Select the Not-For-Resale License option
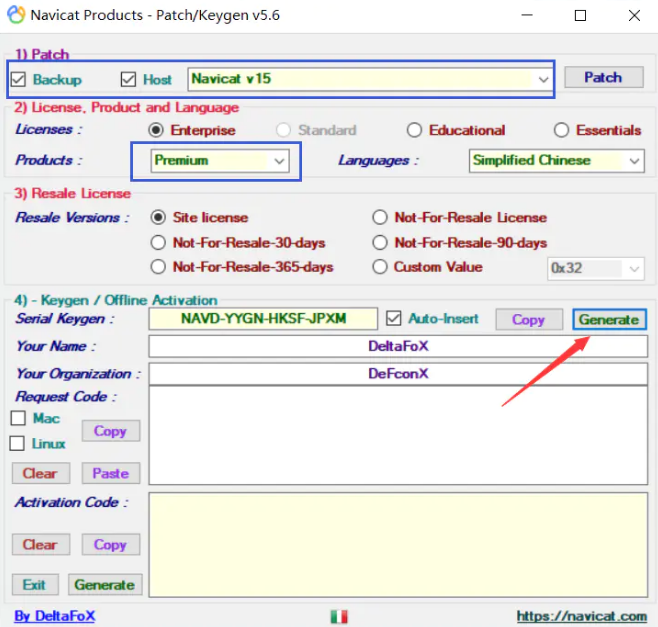 pyautogui.click(x=380, y=217)
